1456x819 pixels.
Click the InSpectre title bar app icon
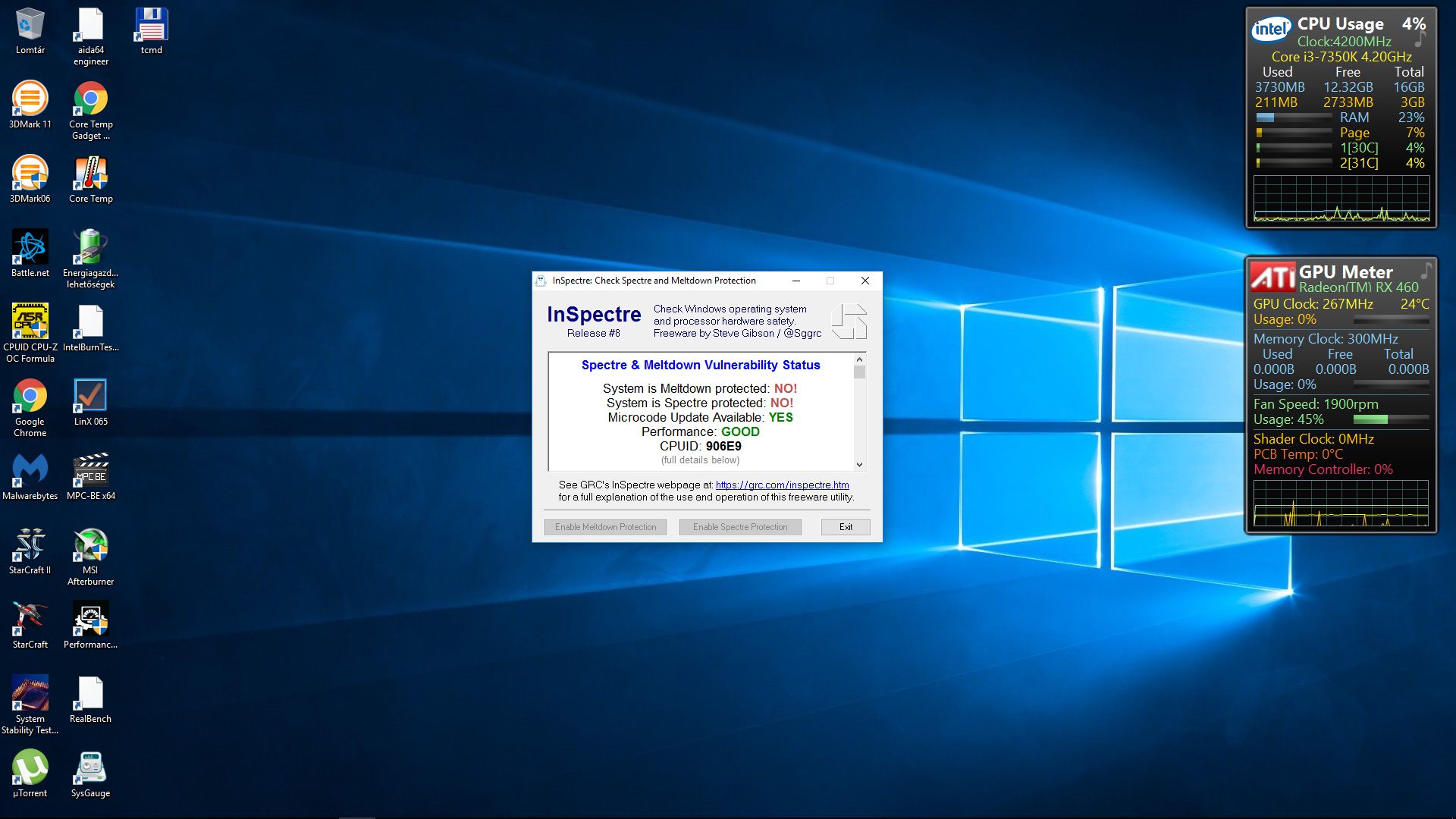click(x=541, y=281)
